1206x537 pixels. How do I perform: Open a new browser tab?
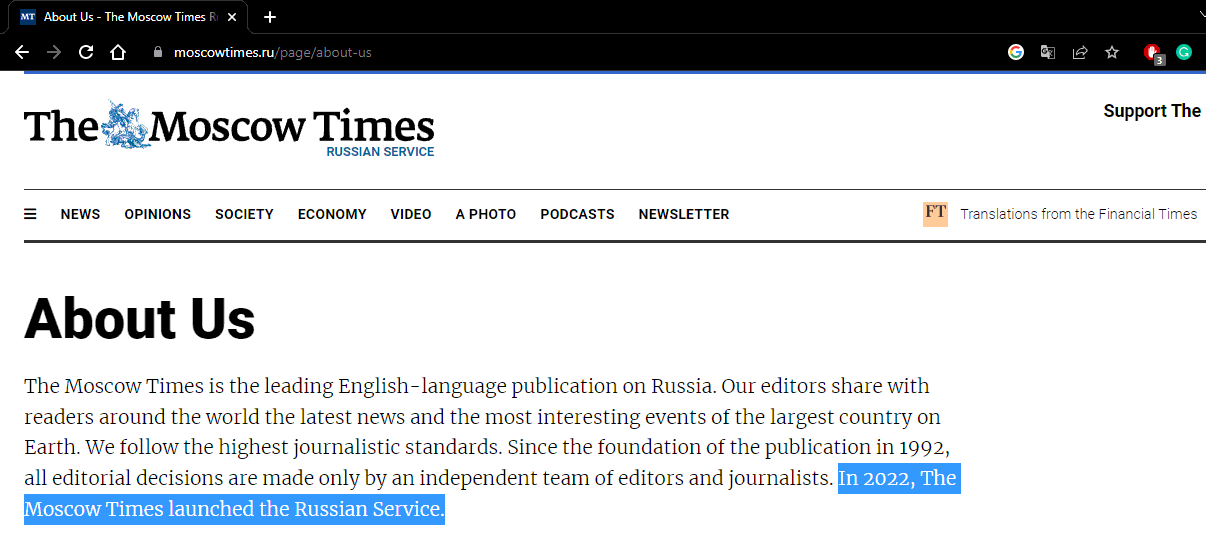coord(269,17)
